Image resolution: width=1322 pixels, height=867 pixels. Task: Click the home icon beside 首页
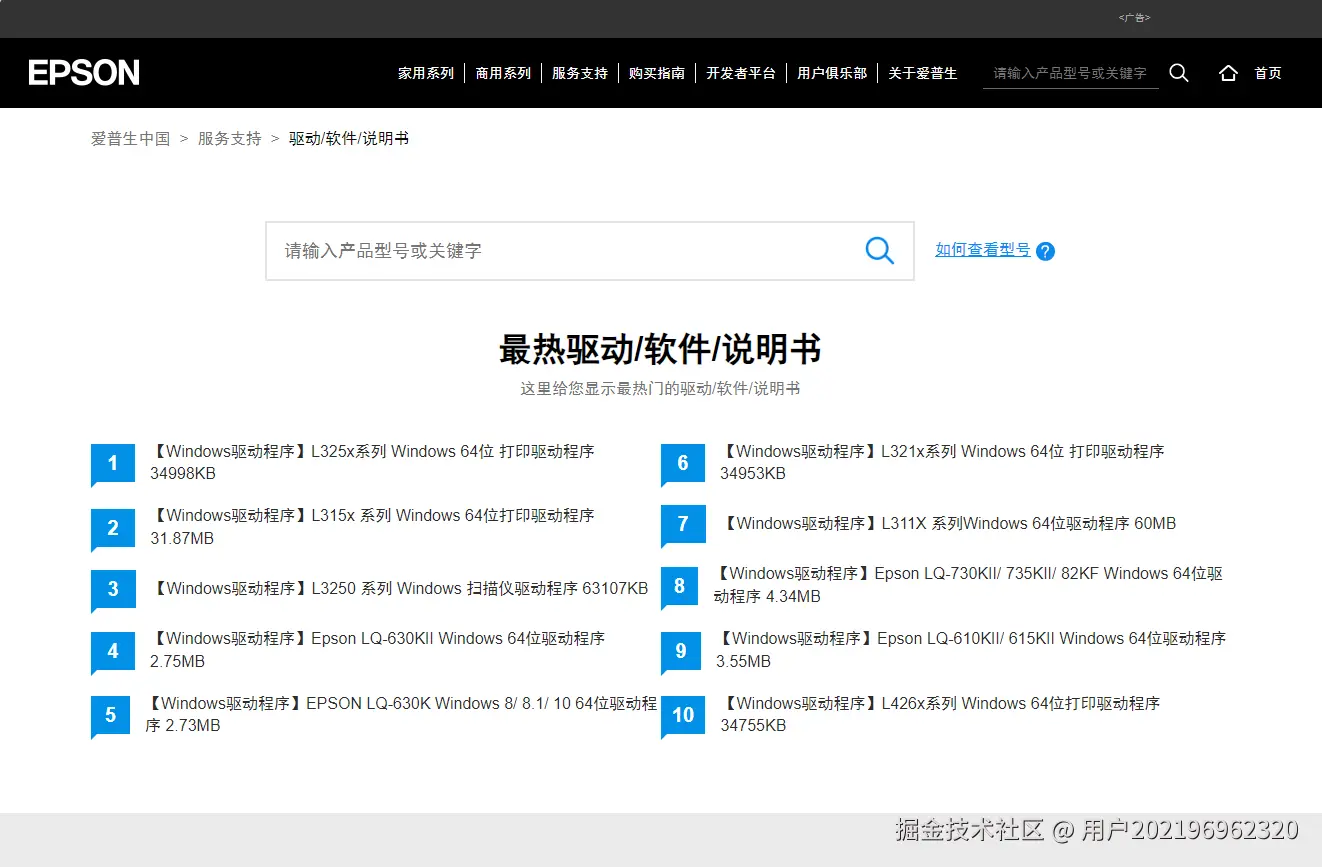[x=1228, y=72]
